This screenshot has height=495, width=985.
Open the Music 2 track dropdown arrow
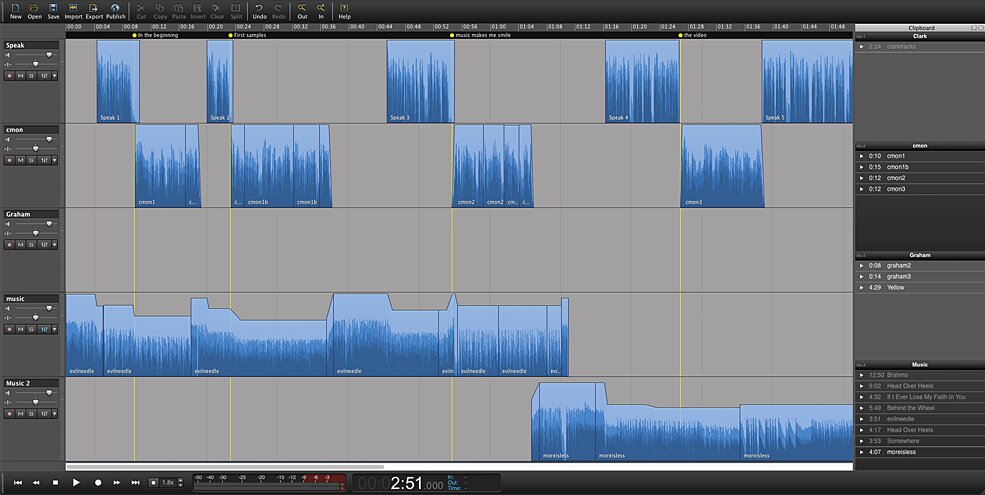click(55, 414)
